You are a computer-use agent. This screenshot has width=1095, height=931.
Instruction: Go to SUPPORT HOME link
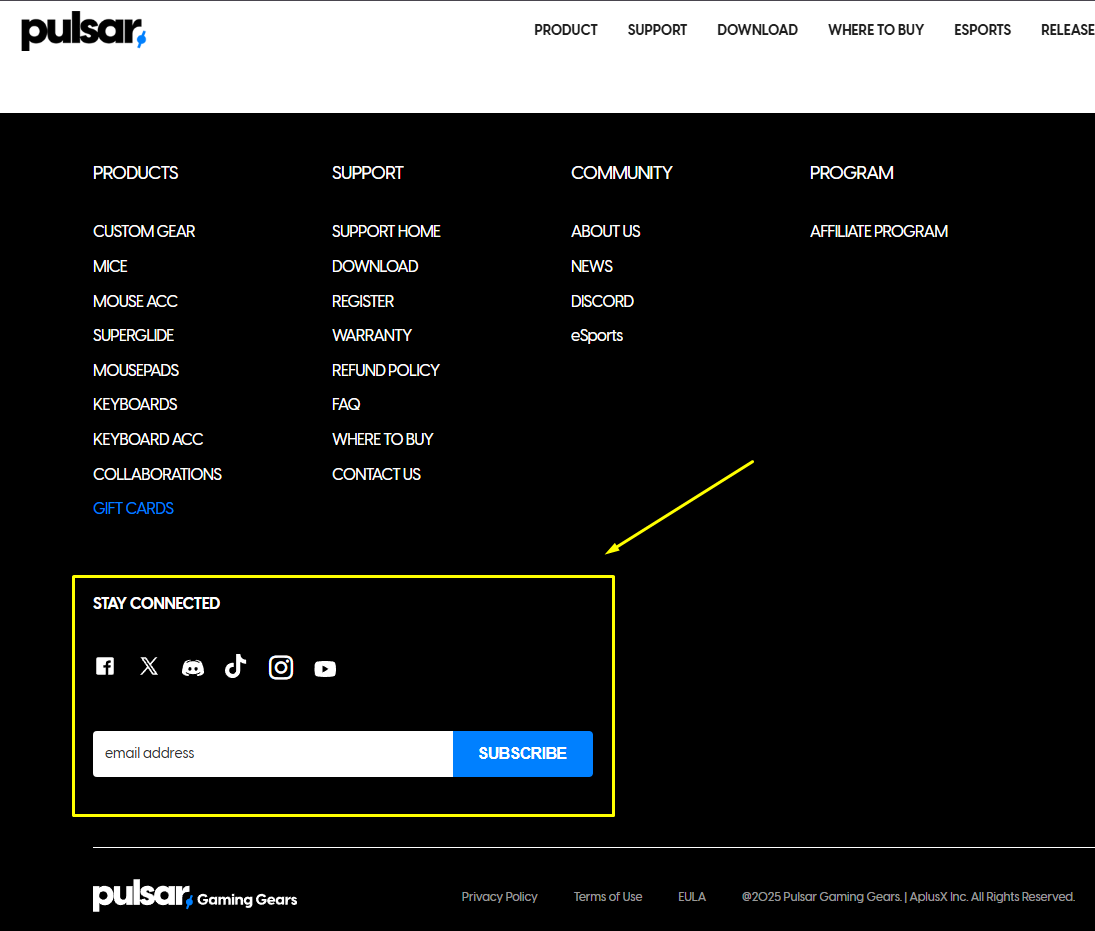coord(386,231)
